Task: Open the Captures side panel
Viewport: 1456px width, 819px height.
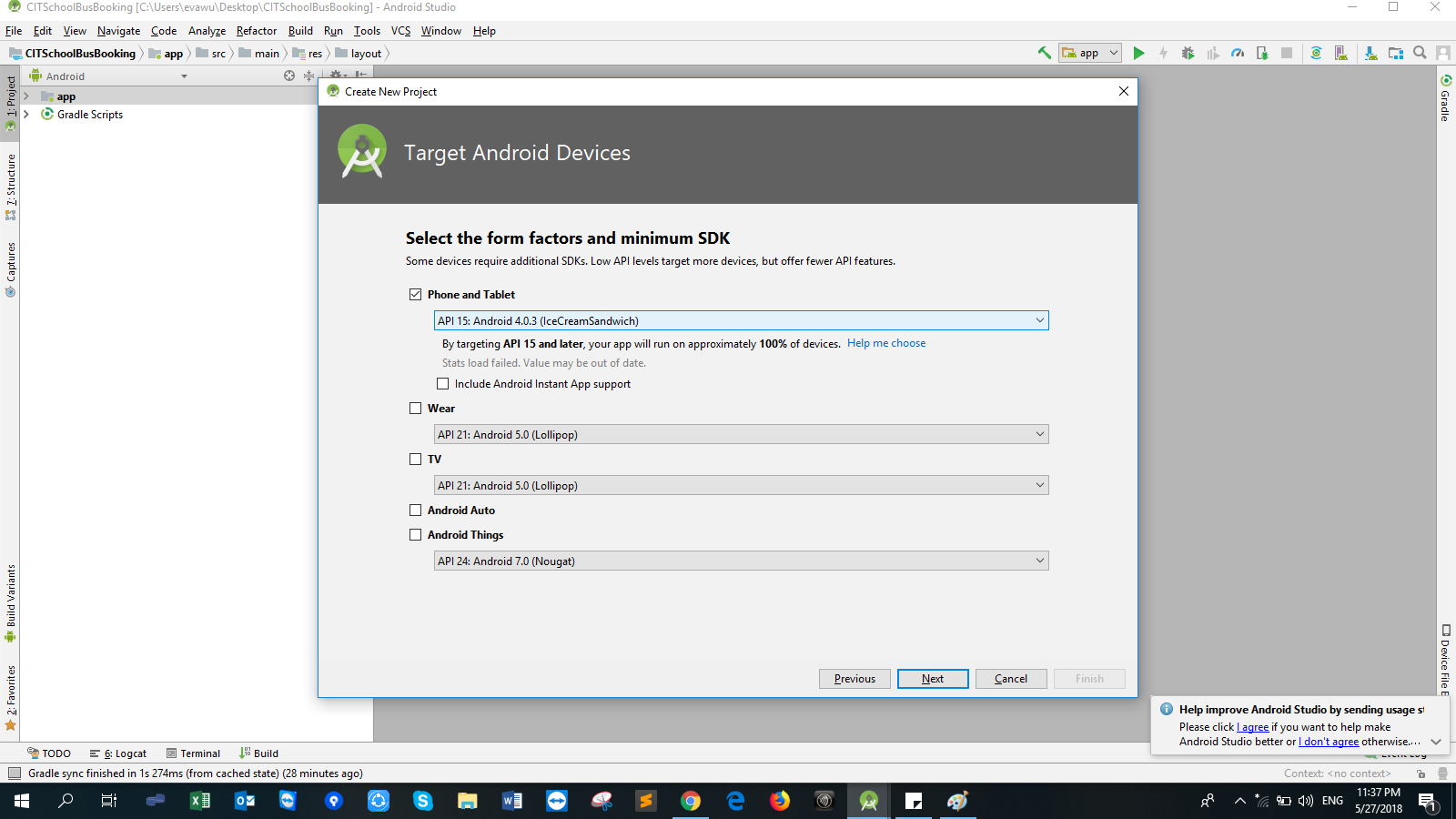Action: pos(10,269)
